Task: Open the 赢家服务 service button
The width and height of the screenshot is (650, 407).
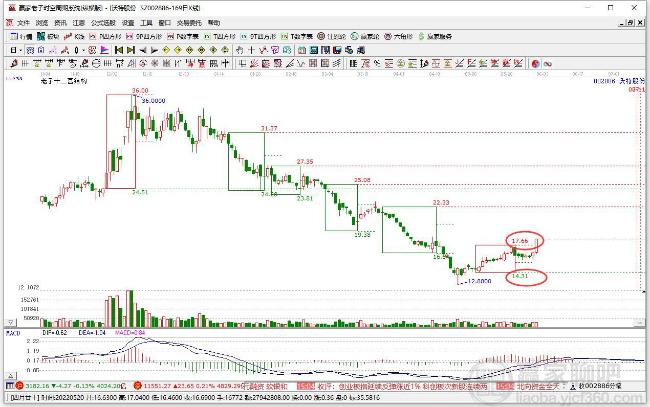Action: pyautogui.click(x=435, y=36)
